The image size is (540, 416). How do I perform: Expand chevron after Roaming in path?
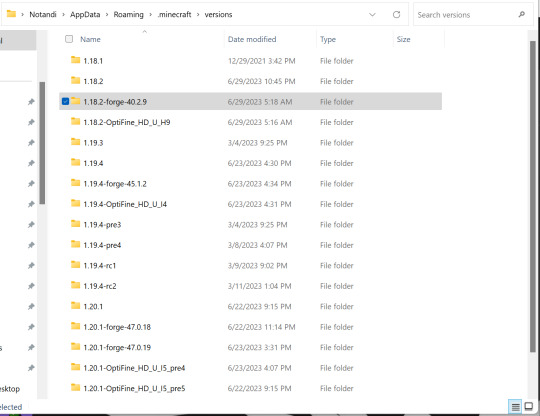click(x=150, y=14)
